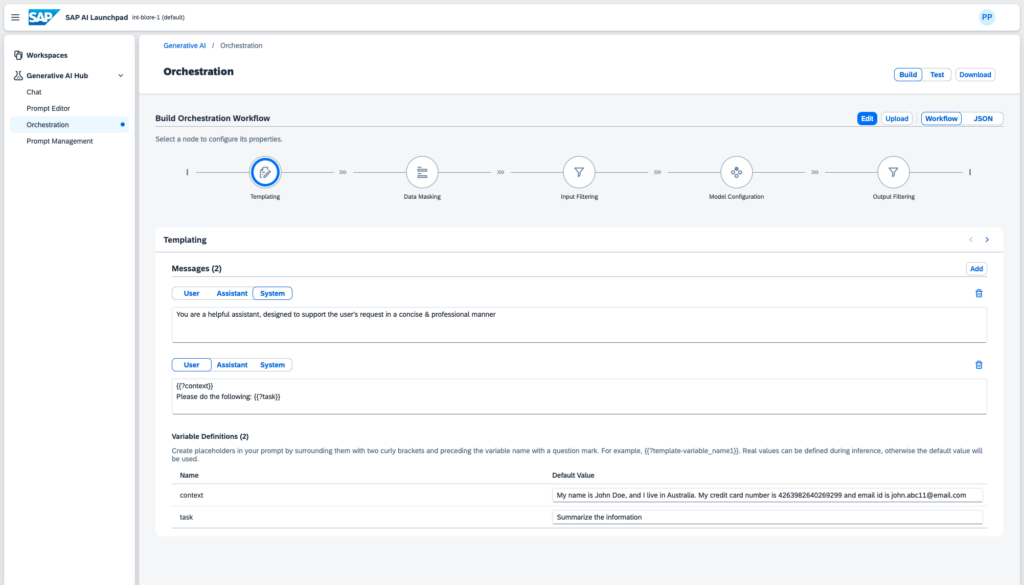Screen dimensions: 1024x585
Task: Select Orchestration in the sidebar
Action: (x=70, y=125)
